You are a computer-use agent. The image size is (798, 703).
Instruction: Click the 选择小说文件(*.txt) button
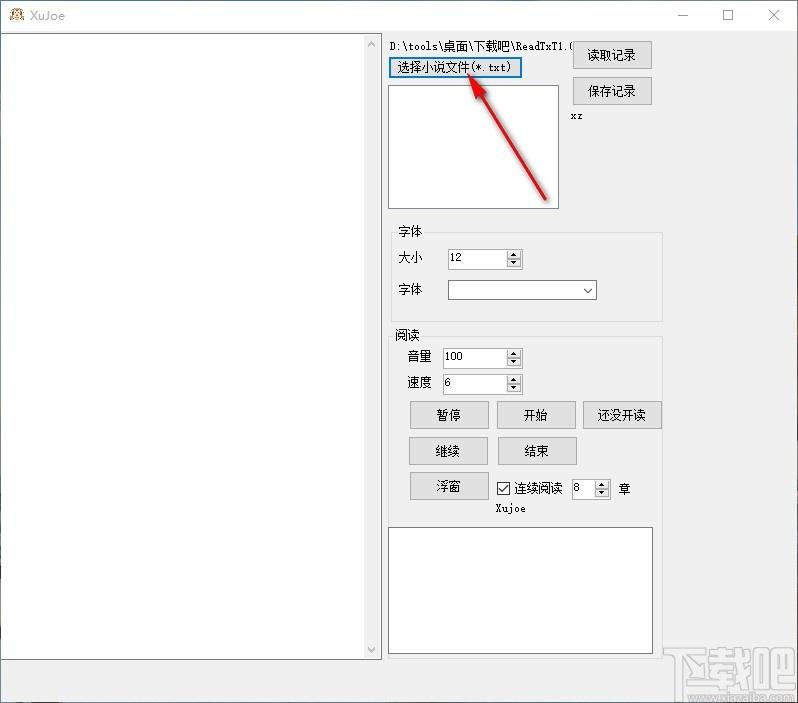455,68
